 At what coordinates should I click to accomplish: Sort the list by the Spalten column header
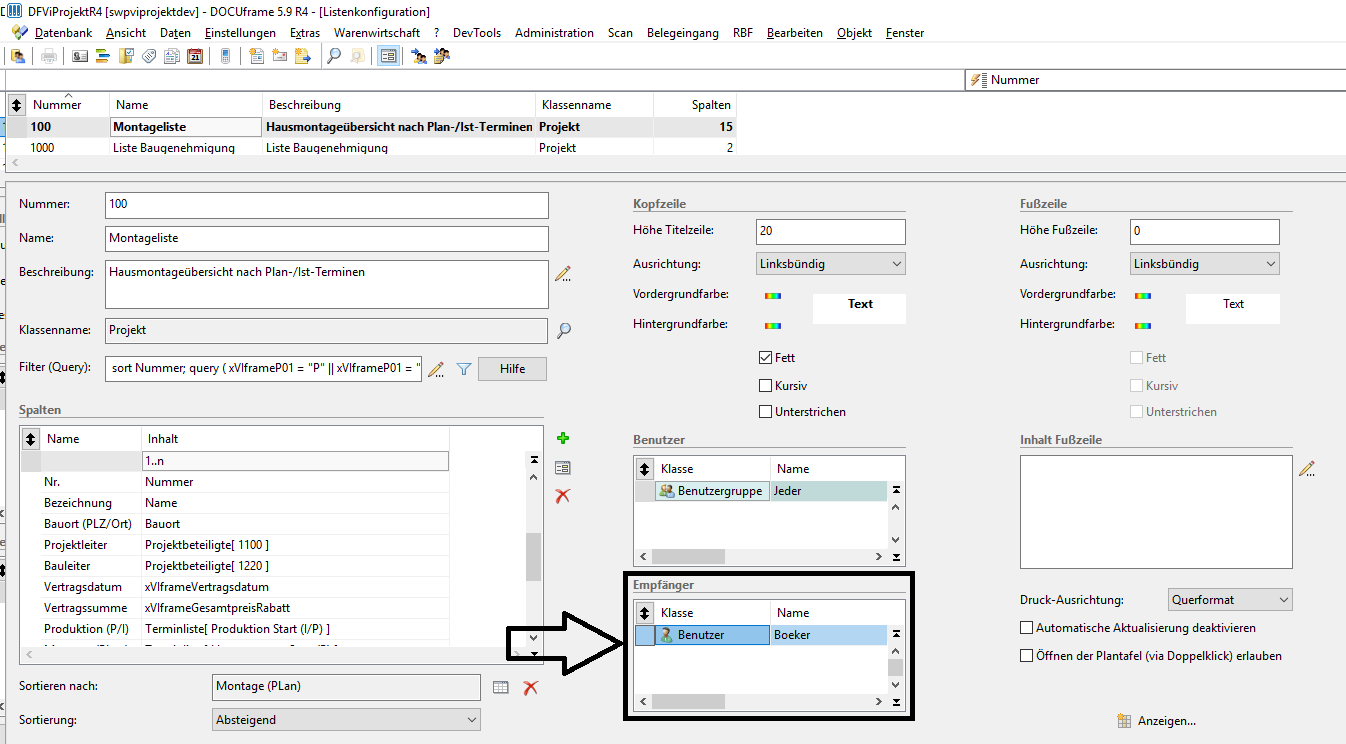coord(695,105)
